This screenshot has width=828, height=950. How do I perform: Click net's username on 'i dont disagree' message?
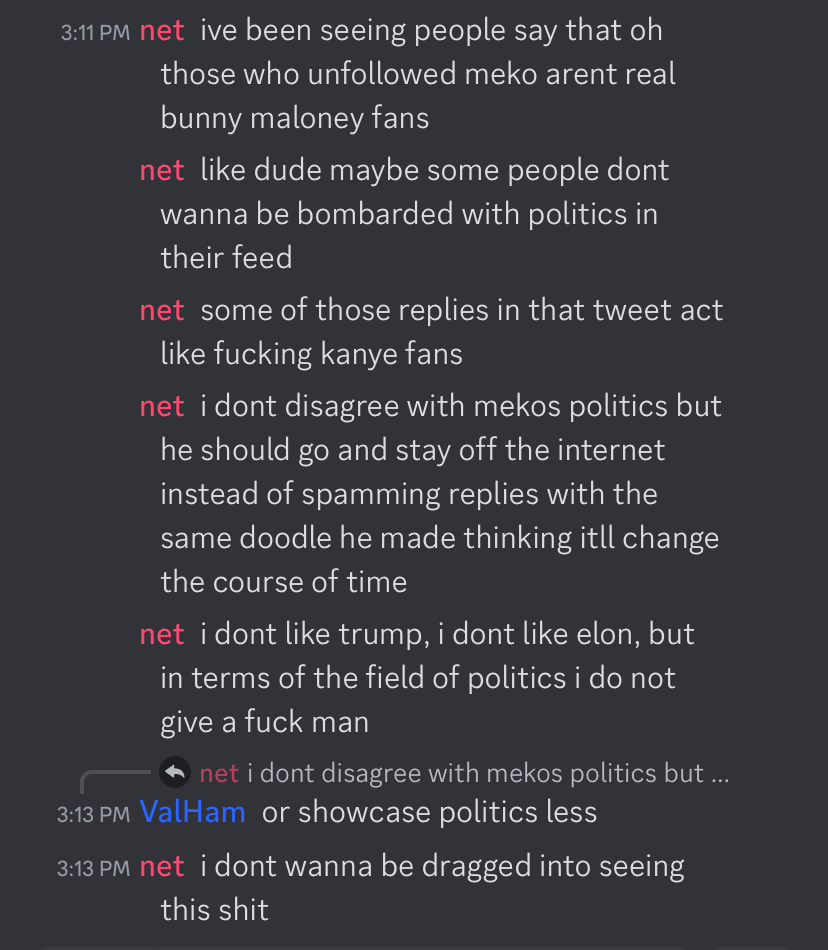click(x=162, y=407)
